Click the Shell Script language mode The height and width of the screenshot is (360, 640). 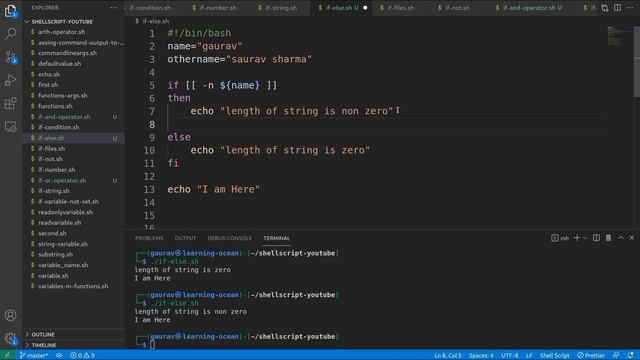coord(554,355)
